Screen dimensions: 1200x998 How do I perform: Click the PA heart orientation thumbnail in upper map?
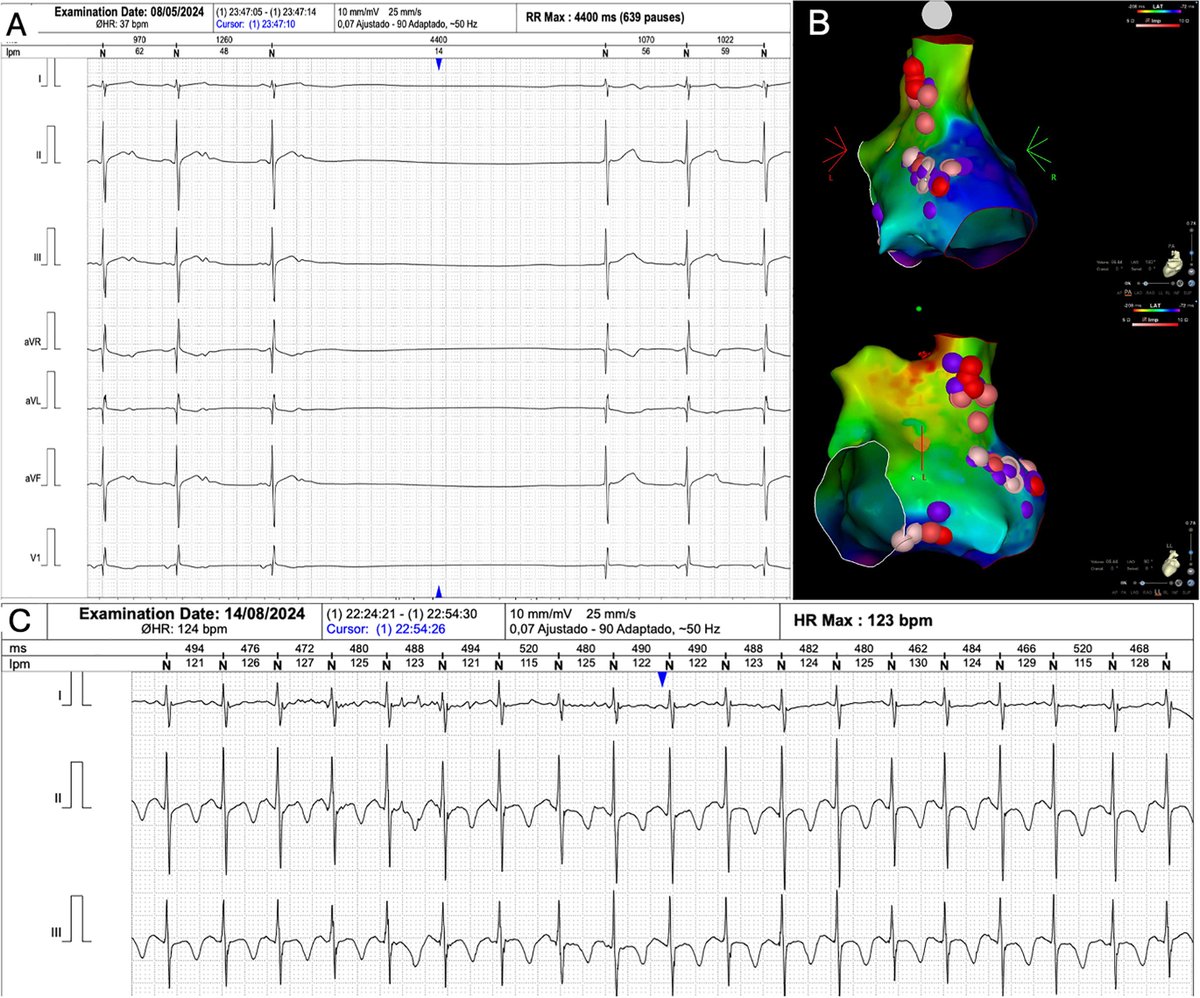click(1173, 264)
